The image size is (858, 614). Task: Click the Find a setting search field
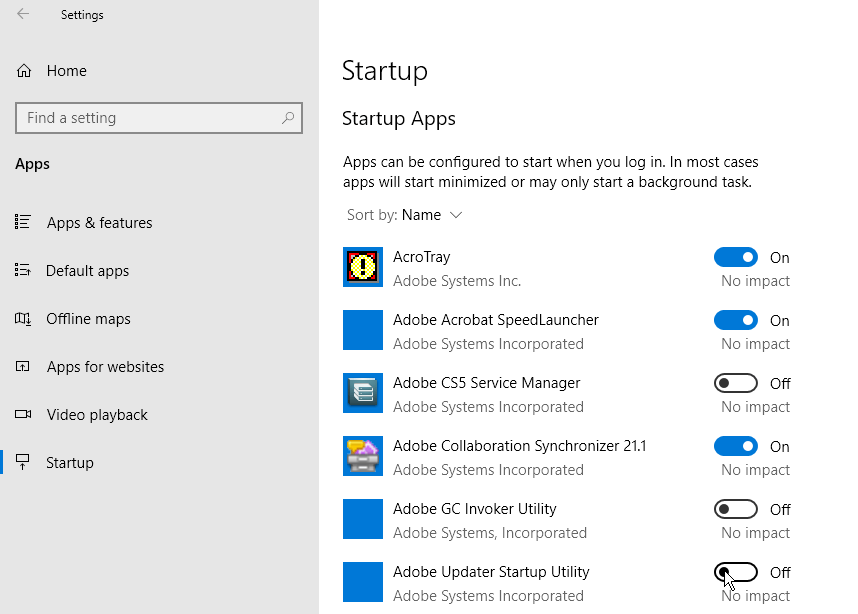[159, 118]
